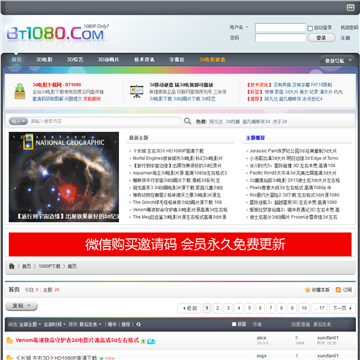Jump to last page ...17

(319, 308)
